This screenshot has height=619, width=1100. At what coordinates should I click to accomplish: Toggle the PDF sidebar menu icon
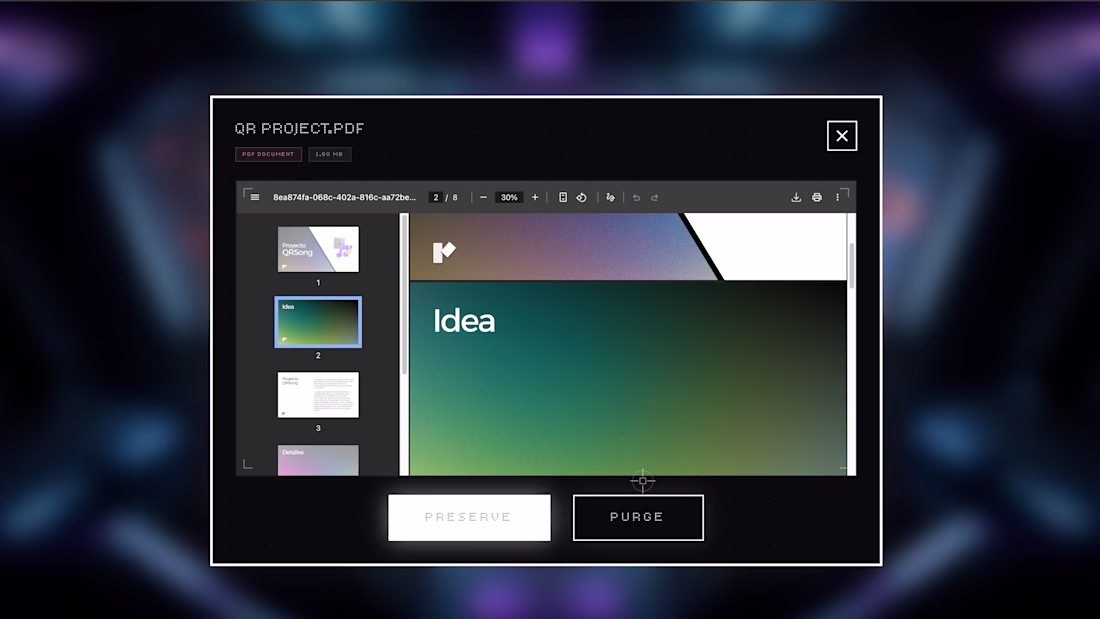pyautogui.click(x=255, y=197)
